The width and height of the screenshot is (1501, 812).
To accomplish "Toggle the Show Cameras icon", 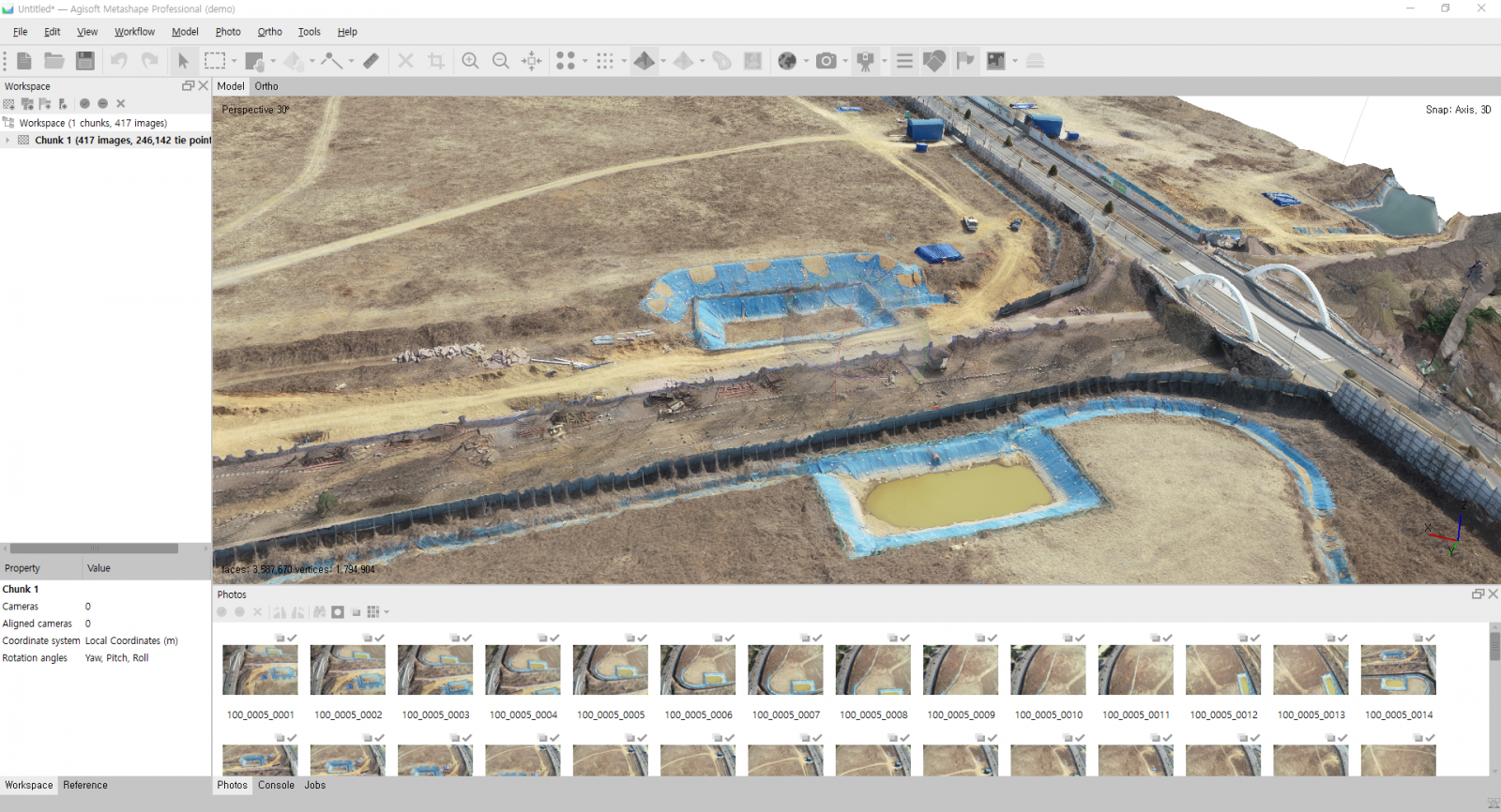I will pyautogui.click(x=866, y=61).
